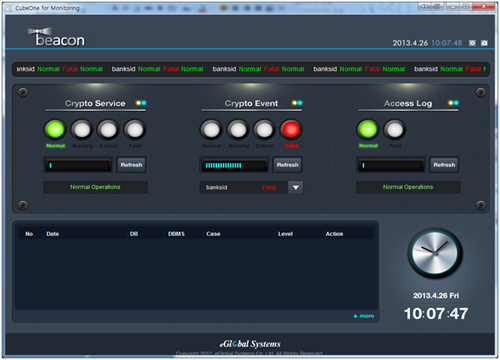The image size is (500, 360).
Task: Click the Crypto Service status dots indicator
Action: 141,103
